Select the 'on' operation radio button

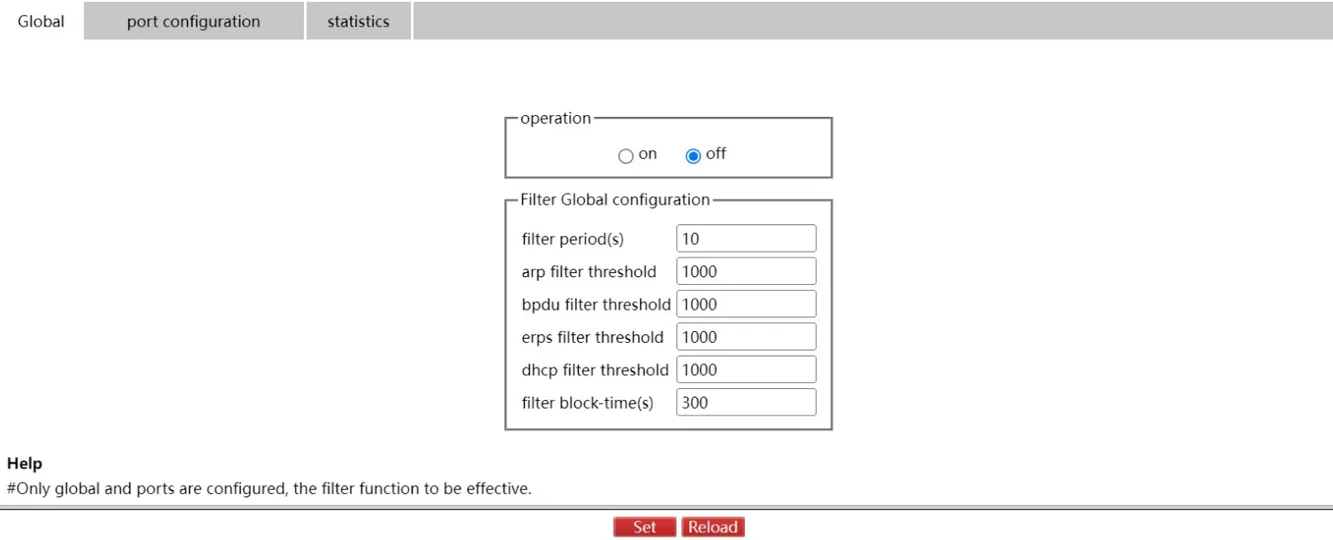626,156
